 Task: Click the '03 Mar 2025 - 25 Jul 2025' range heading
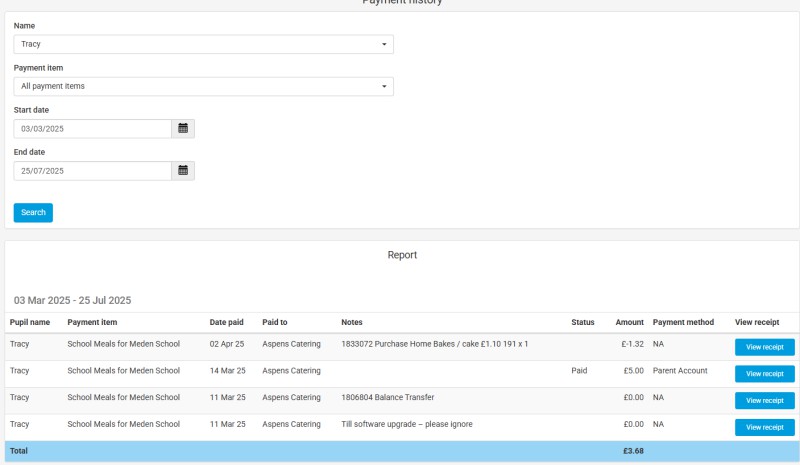72,300
